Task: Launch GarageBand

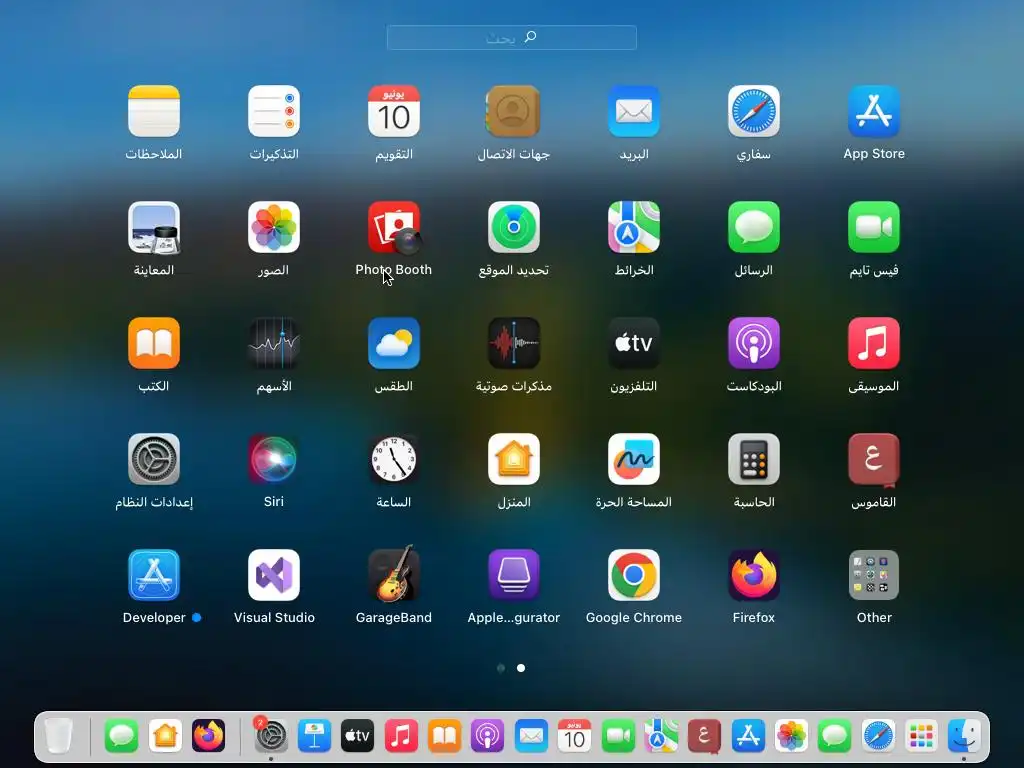Action: tap(394, 573)
